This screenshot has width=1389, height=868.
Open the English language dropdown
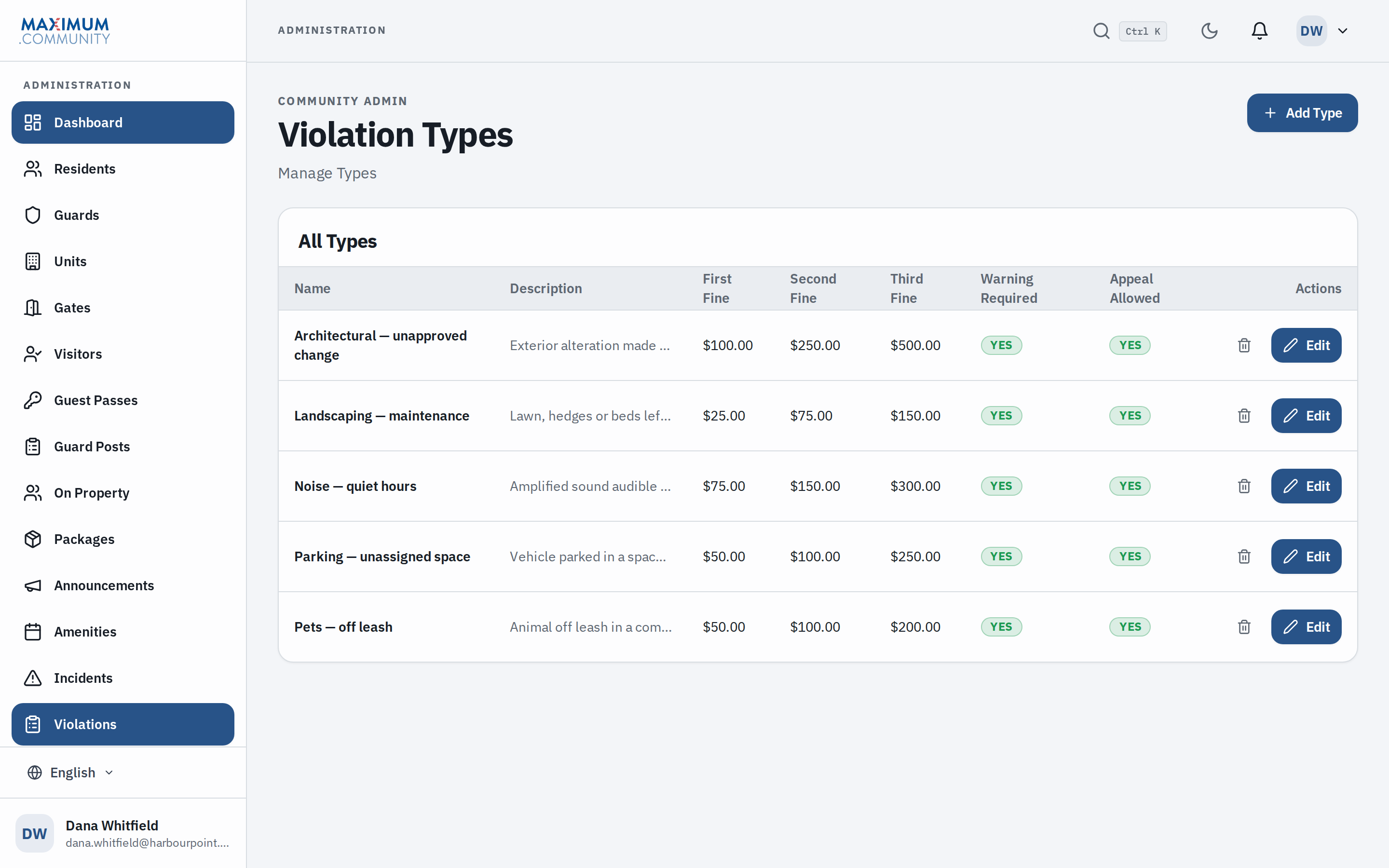click(70, 773)
